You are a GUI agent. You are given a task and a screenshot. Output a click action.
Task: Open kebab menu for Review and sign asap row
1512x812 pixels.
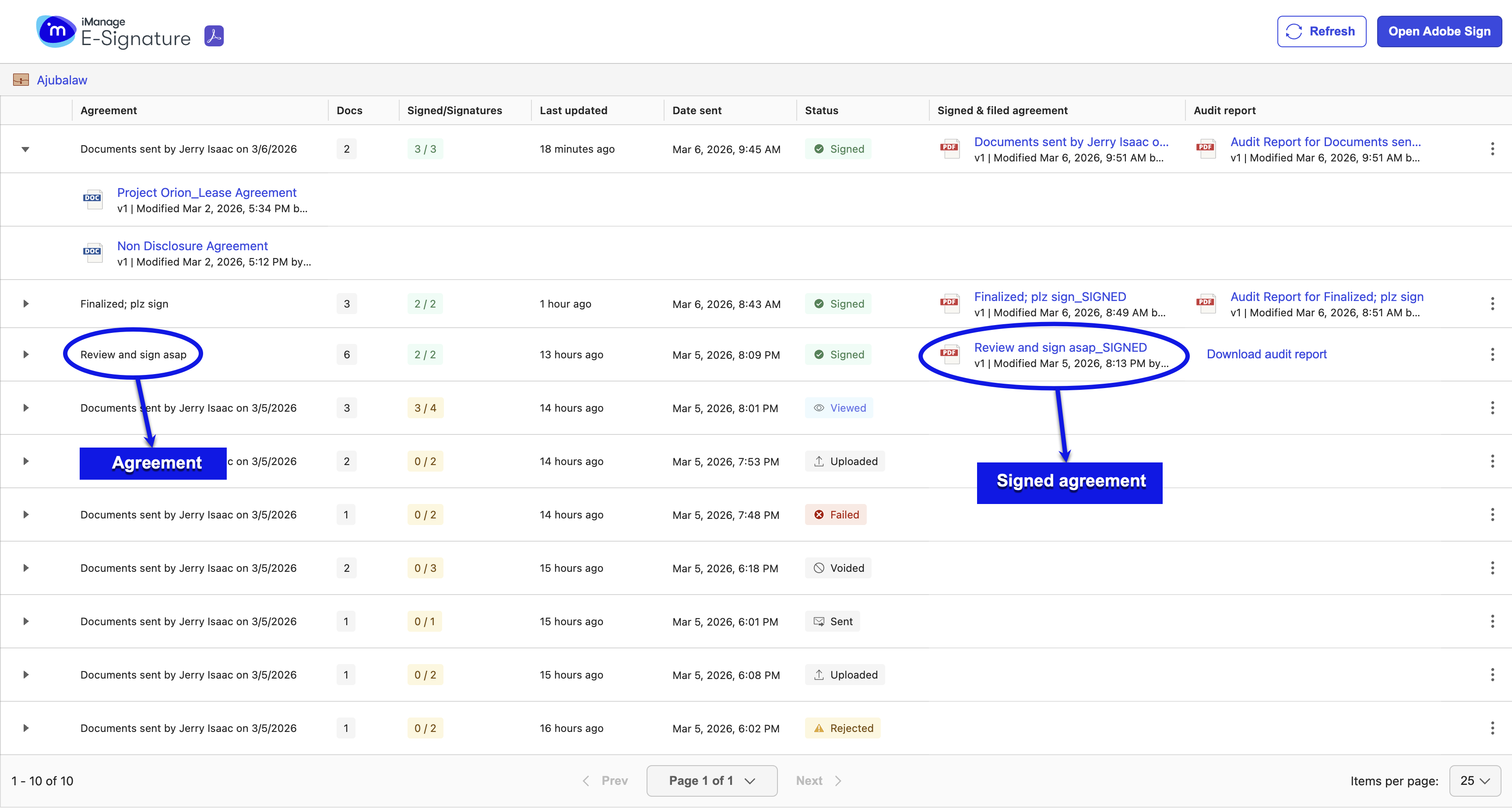1492,354
